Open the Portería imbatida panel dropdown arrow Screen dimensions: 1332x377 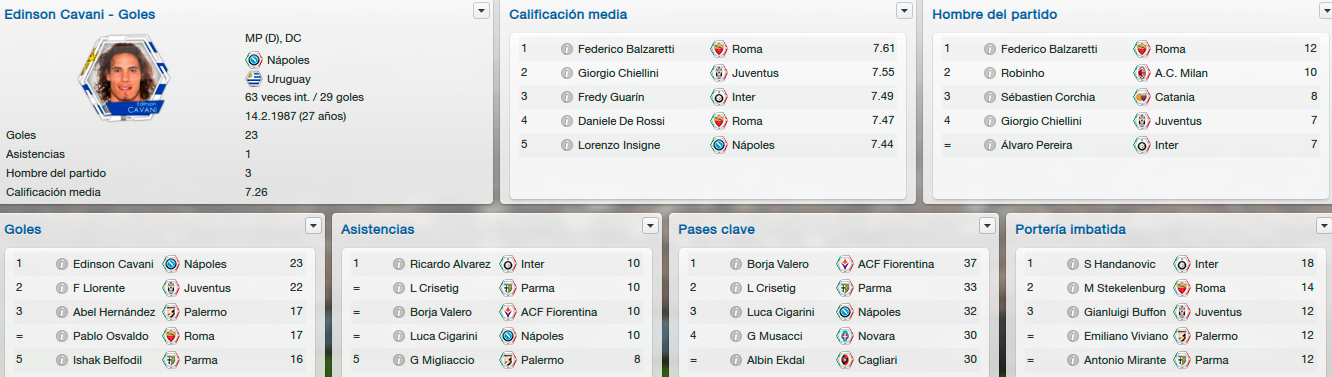(x=1325, y=225)
